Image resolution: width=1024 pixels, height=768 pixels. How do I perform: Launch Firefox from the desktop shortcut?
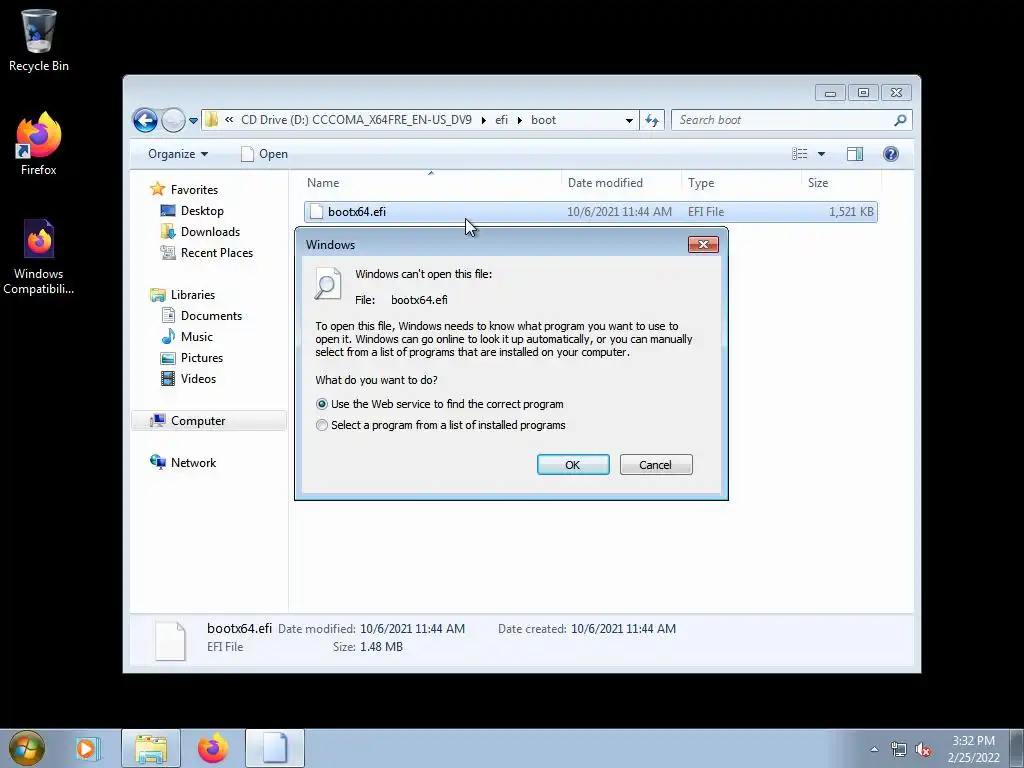pyautogui.click(x=39, y=144)
